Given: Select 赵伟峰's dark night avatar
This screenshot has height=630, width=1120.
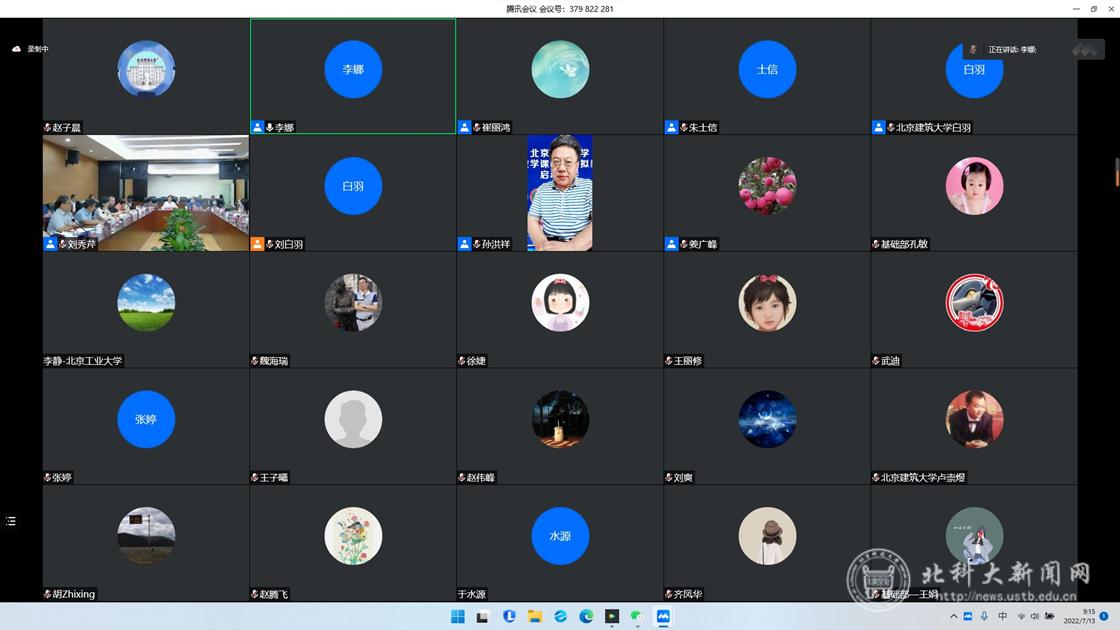Looking at the screenshot, I should coord(560,419).
